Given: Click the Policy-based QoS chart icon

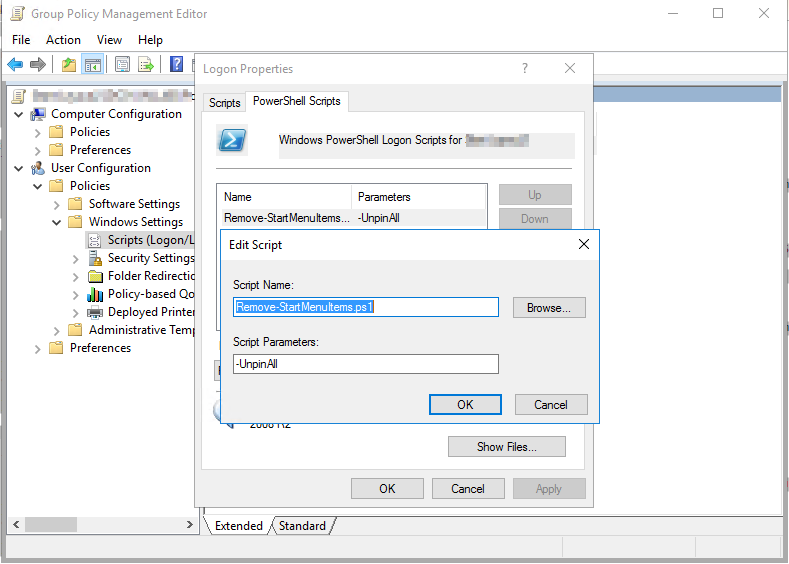Looking at the screenshot, I should tap(96, 294).
